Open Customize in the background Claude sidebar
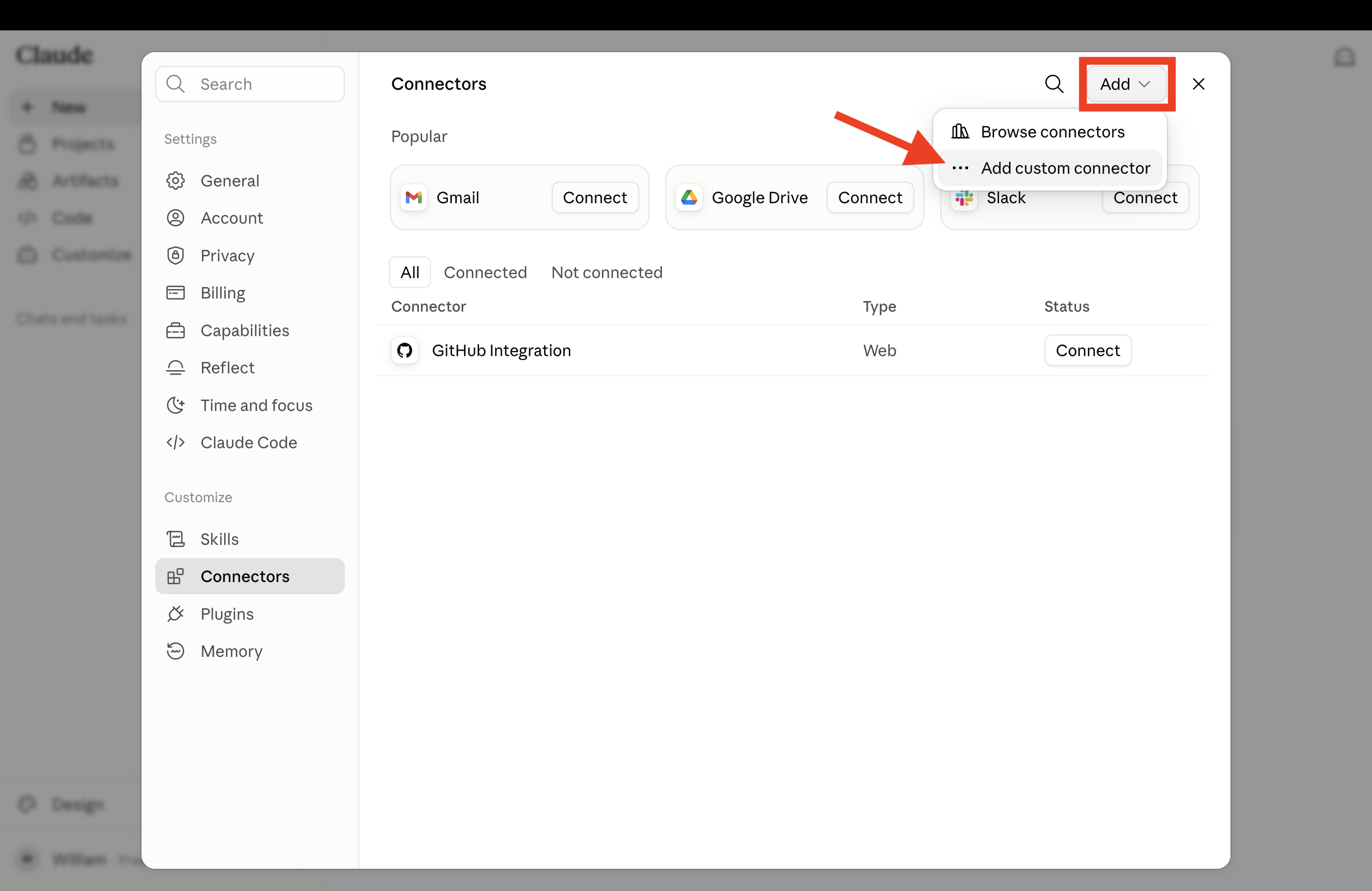 pos(75,255)
